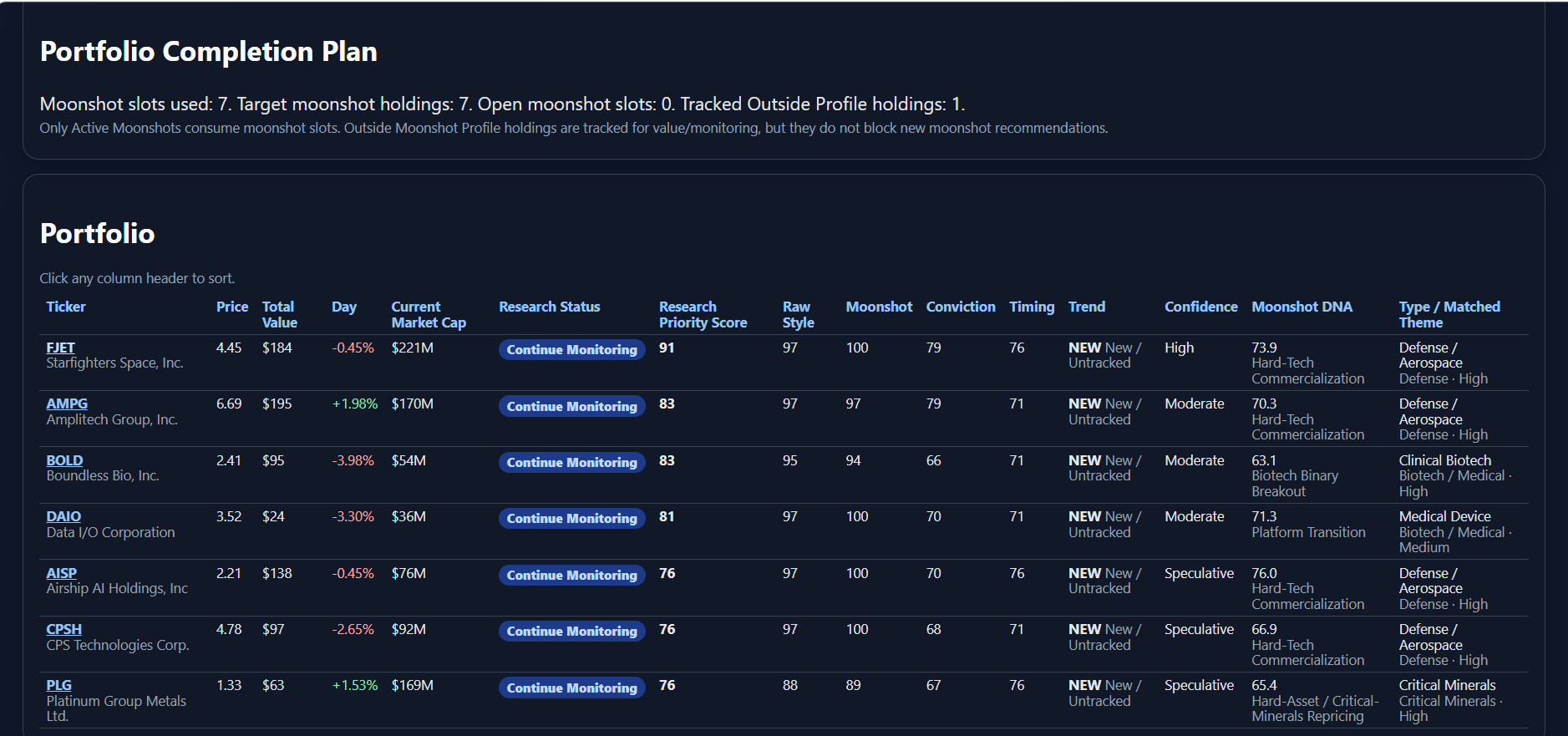Select company name Boundless Bio, Inc.
The height and width of the screenshot is (736, 1568).
[x=103, y=475]
